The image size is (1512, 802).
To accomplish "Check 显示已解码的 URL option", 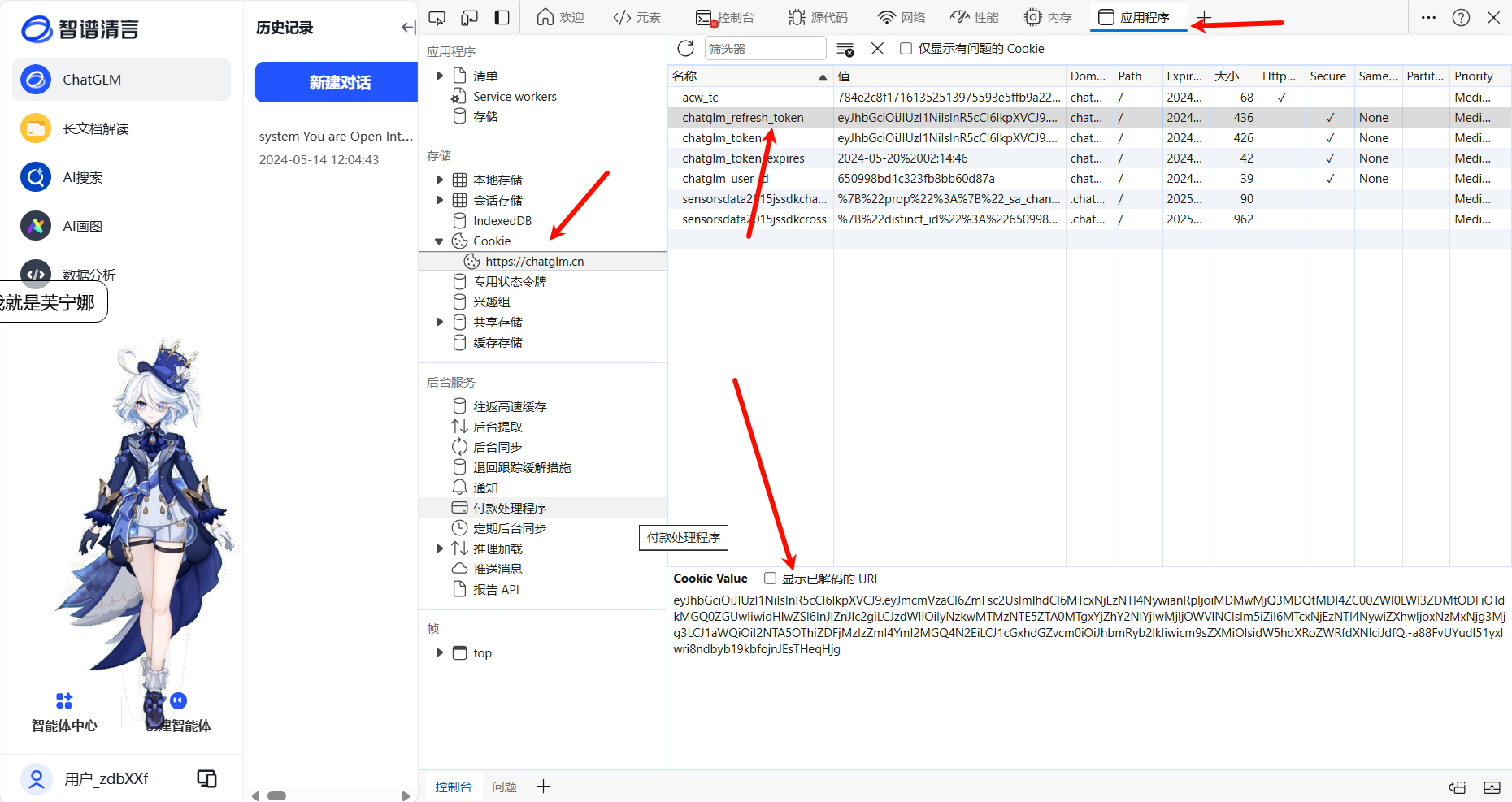I will coord(770,579).
